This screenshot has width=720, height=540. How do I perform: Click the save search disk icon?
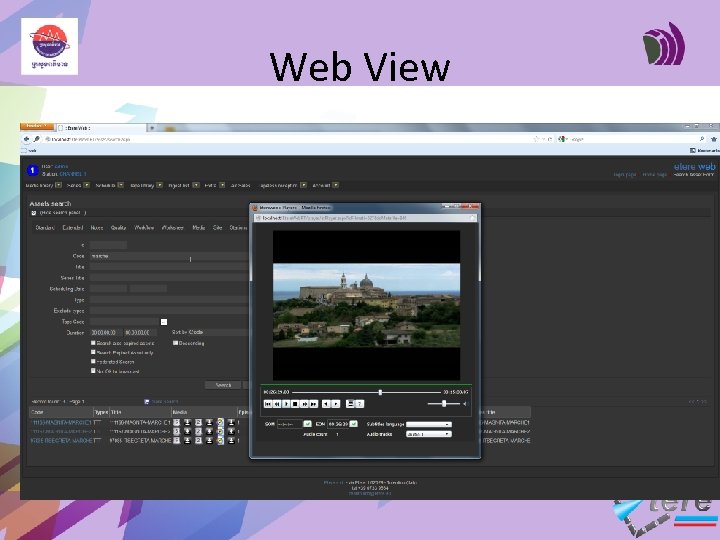pos(146,402)
